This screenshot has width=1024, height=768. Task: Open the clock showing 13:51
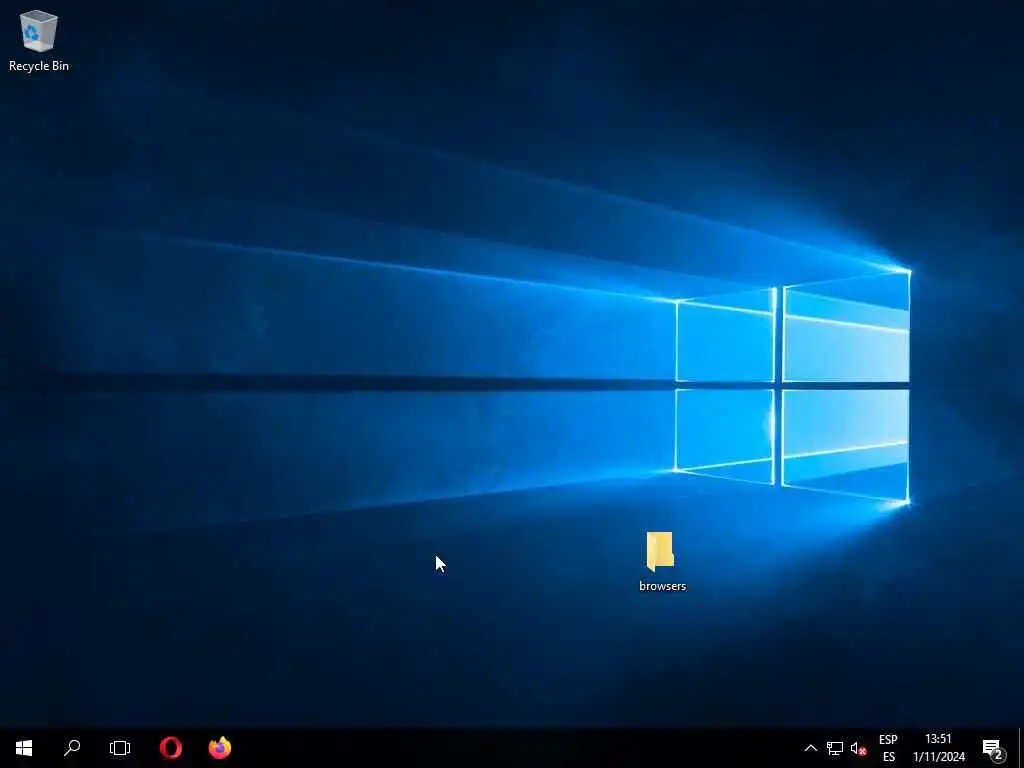(x=939, y=748)
